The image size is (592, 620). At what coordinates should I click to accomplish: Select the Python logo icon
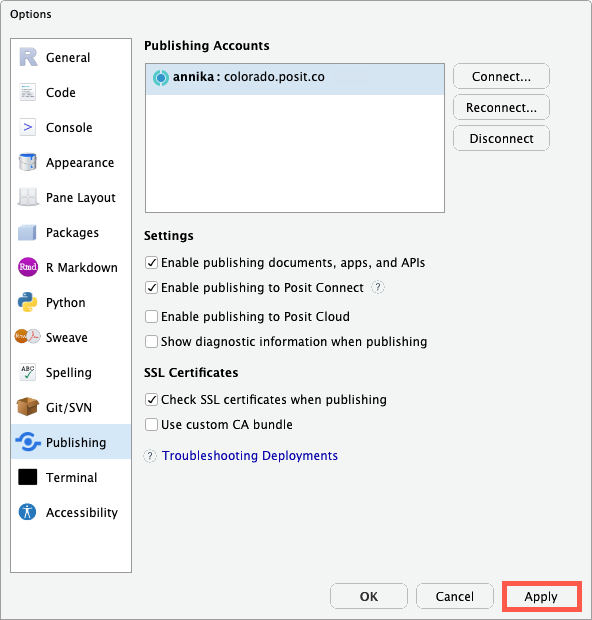point(28,302)
